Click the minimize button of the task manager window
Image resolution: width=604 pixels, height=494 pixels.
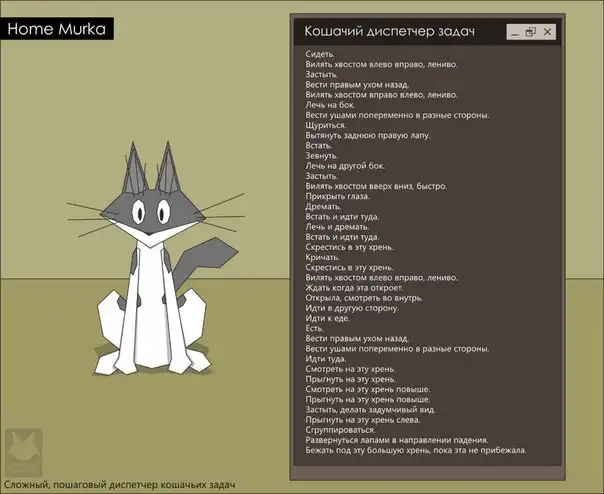pyautogui.click(x=513, y=32)
